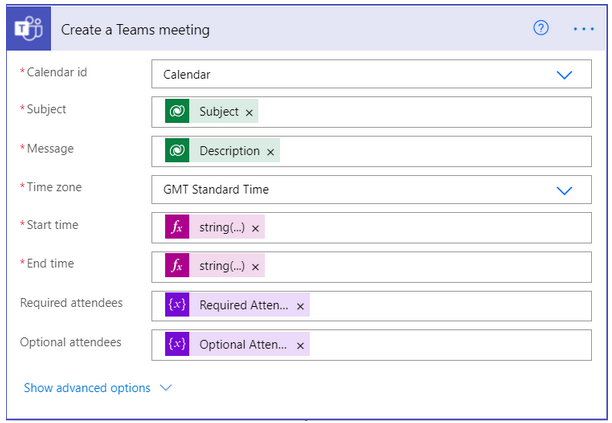Remove the Subject token

coord(249,113)
